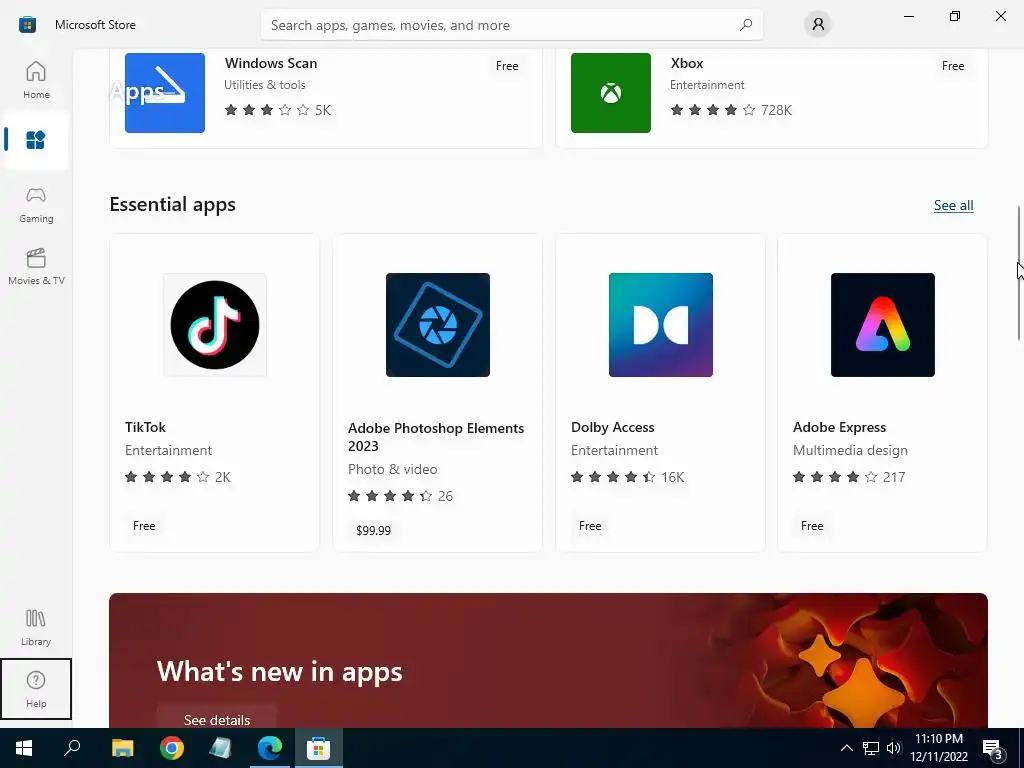Open Help in the sidebar
Image resolution: width=1024 pixels, height=768 pixels.
coord(36,689)
